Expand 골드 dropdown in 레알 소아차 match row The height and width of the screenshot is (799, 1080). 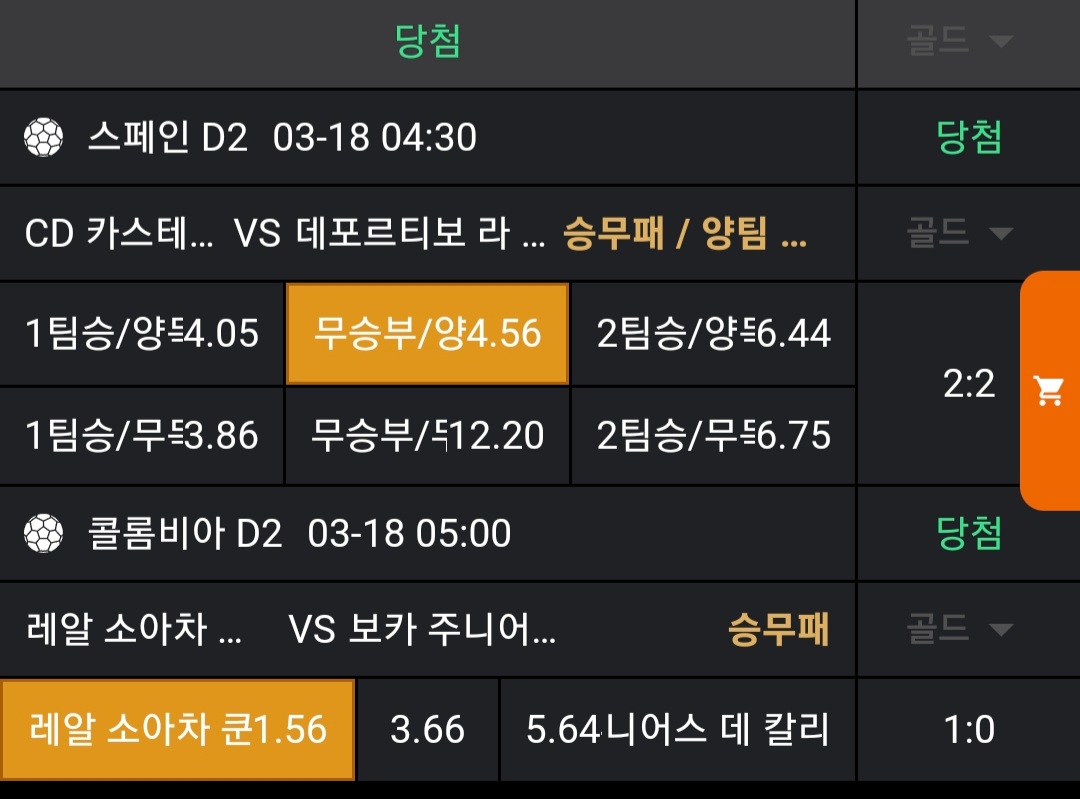959,629
